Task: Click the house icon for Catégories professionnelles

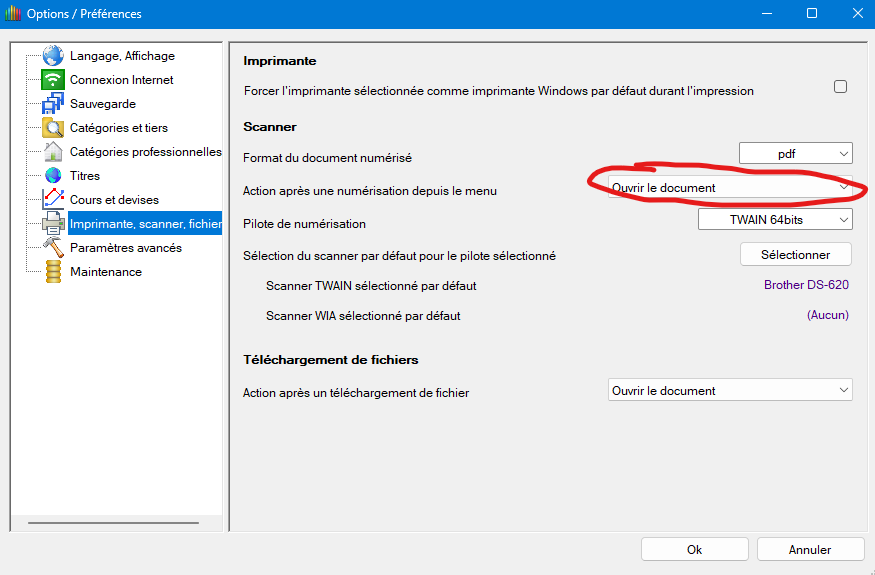Action: [x=53, y=152]
